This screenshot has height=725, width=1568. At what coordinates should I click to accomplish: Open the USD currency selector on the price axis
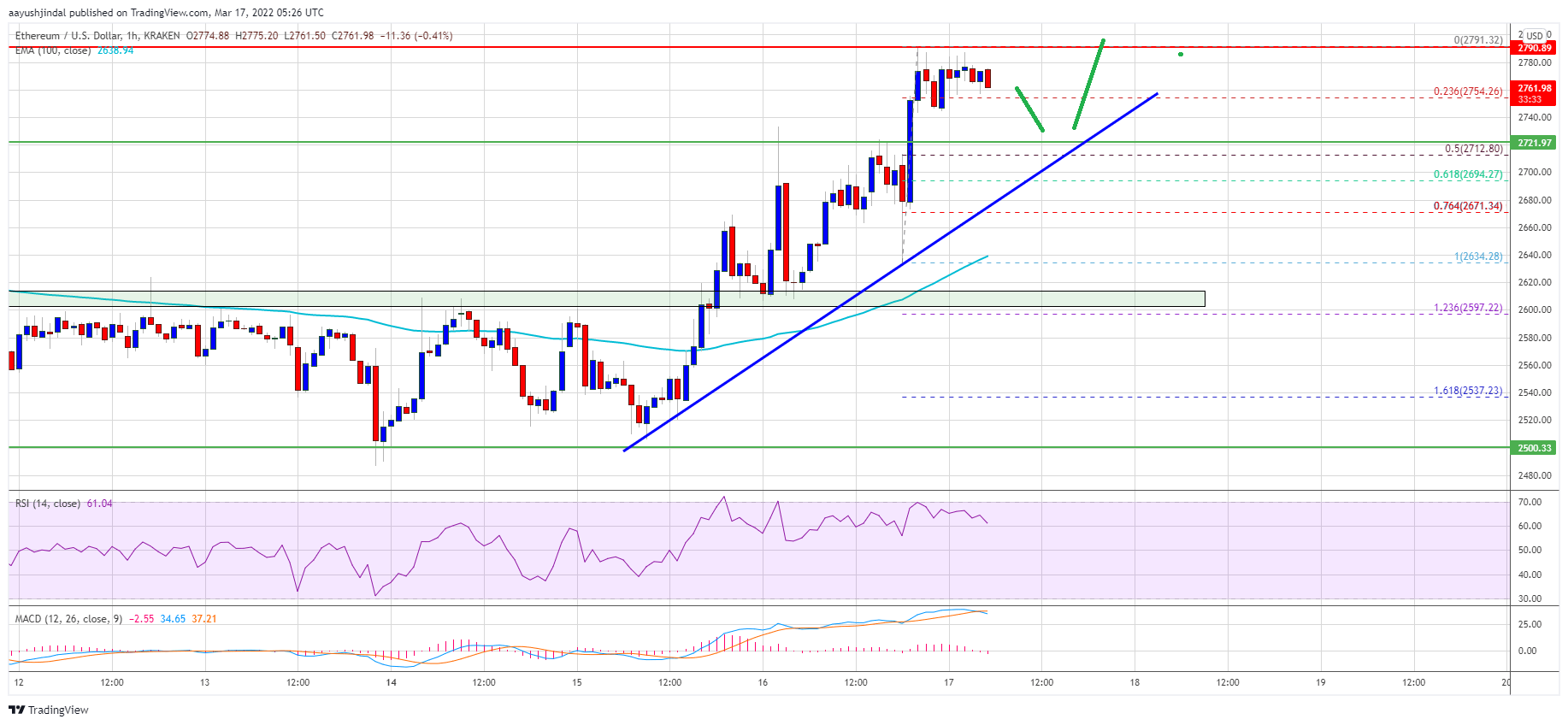click(x=1535, y=36)
